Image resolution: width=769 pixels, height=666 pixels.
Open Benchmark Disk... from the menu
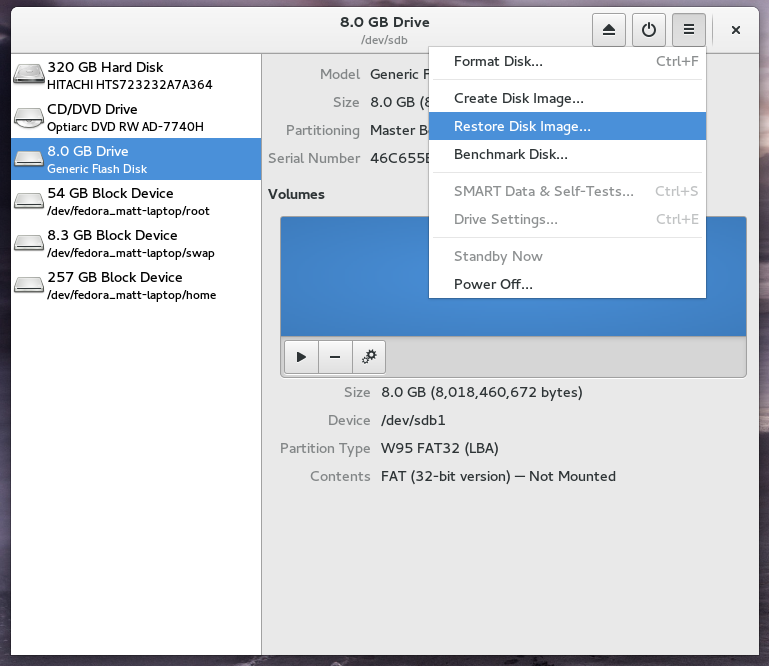[x=510, y=155]
